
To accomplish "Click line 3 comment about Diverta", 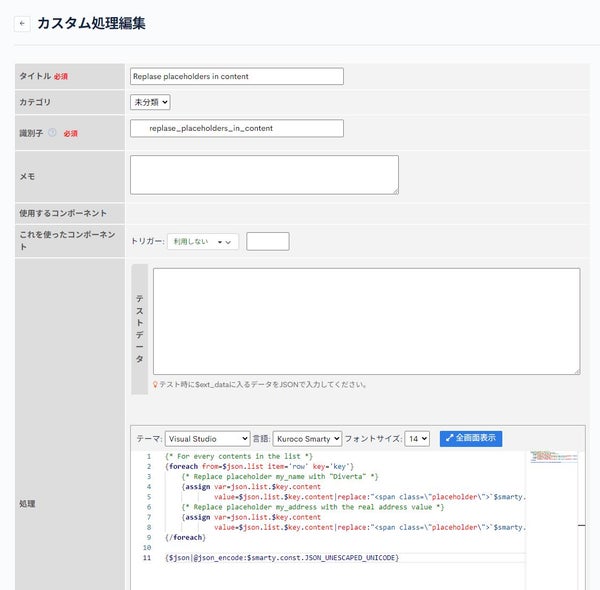I will [280, 476].
